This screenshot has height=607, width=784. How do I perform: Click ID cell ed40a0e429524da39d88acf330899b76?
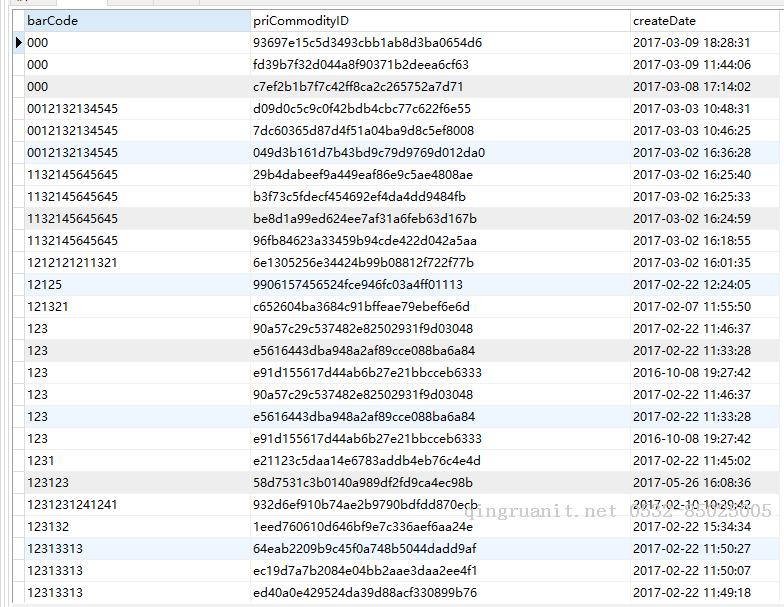pyautogui.click(x=364, y=593)
